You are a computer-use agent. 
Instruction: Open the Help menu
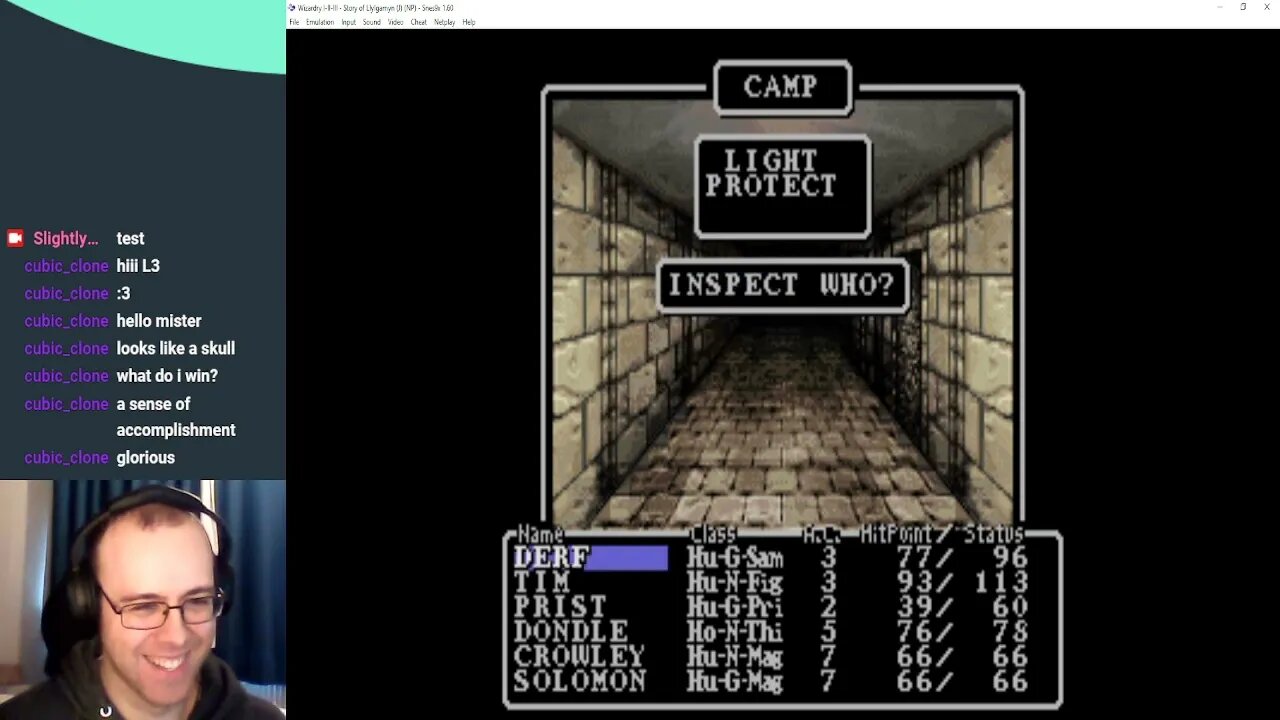[x=468, y=22]
